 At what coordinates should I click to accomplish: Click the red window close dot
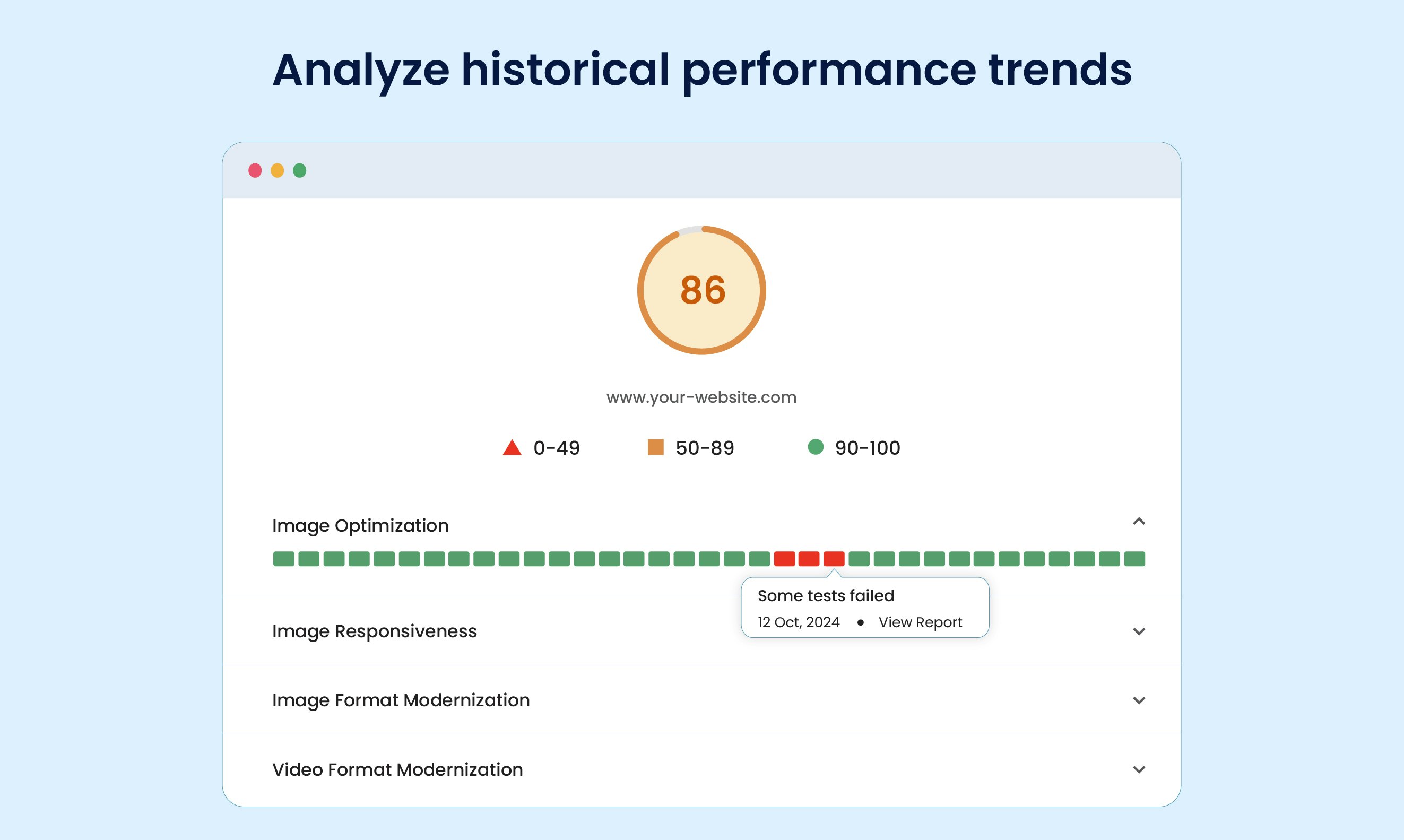coord(255,170)
